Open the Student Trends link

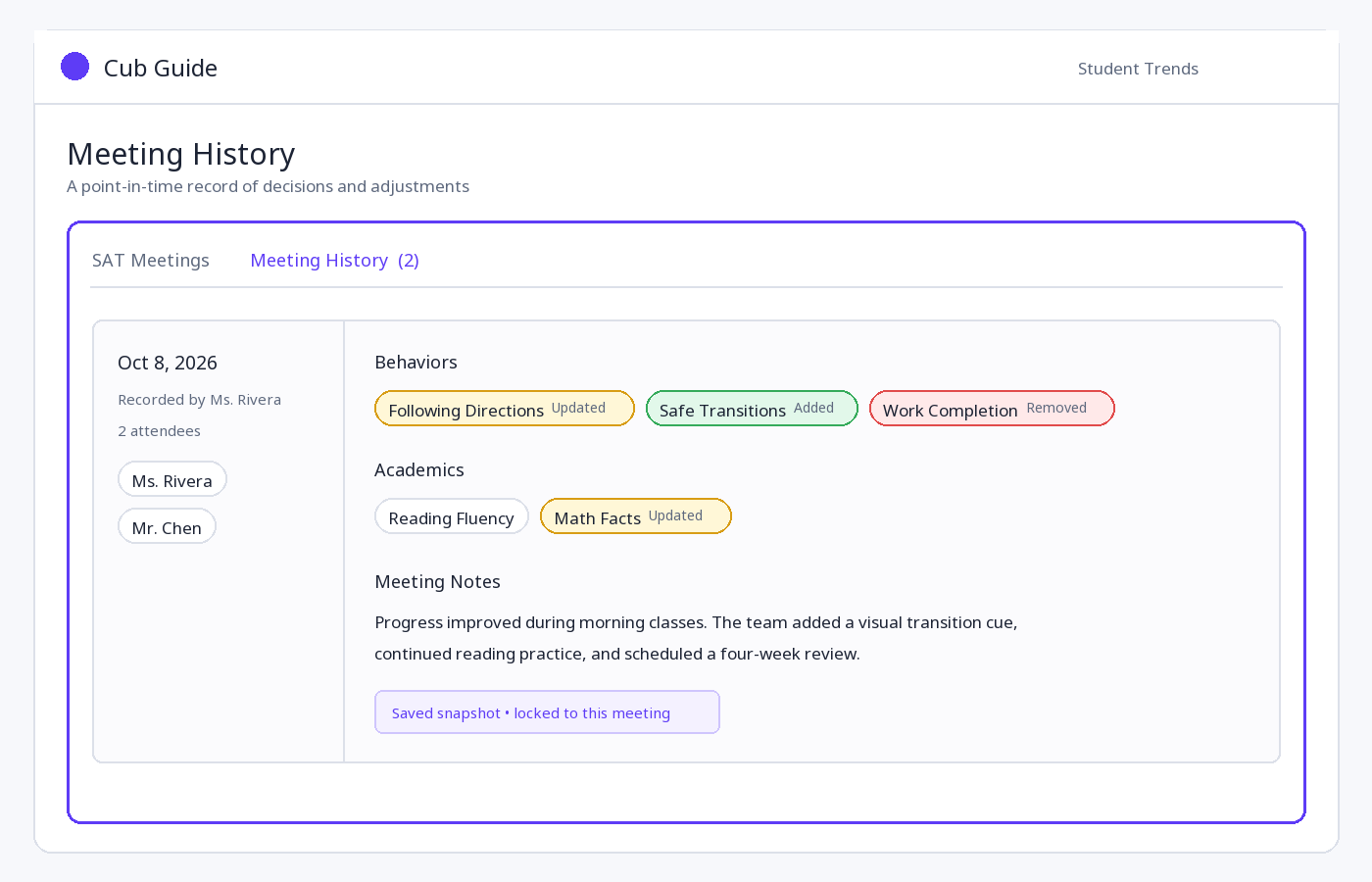(x=1138, y=69)
